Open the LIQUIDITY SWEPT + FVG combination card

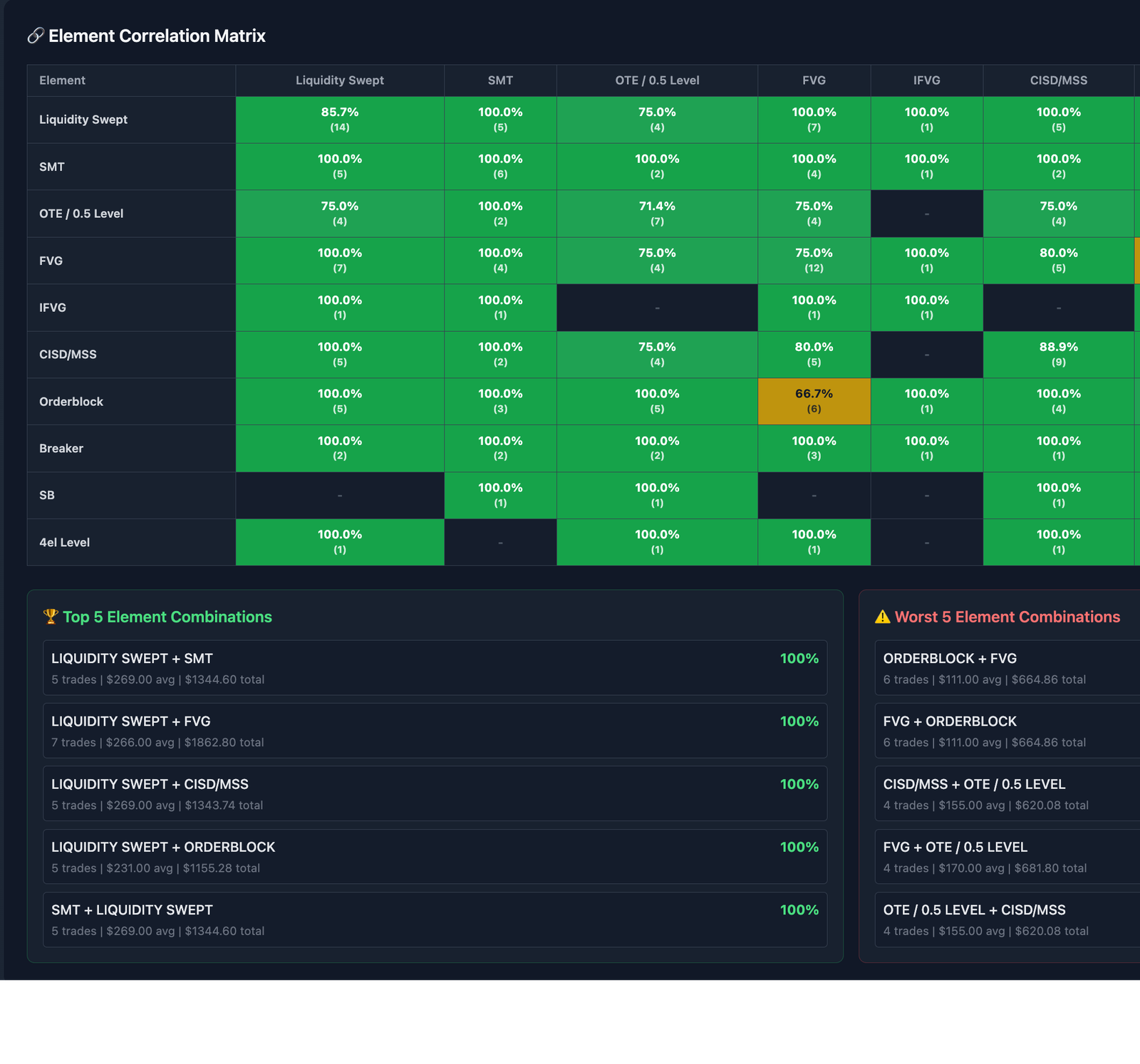435,731
